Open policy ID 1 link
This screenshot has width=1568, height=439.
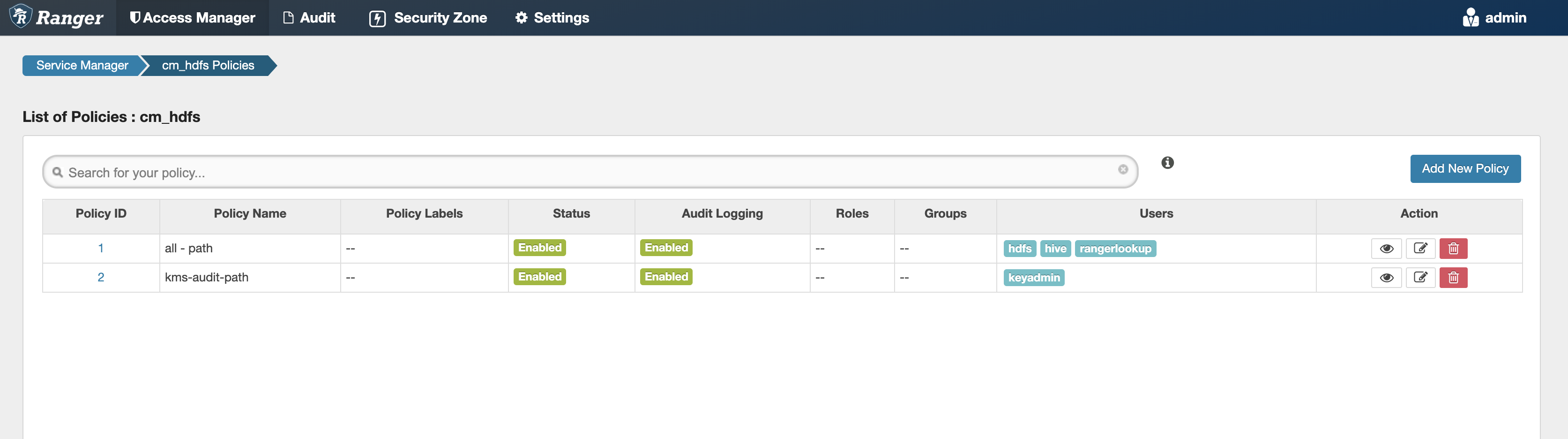(x=100, y=249)
